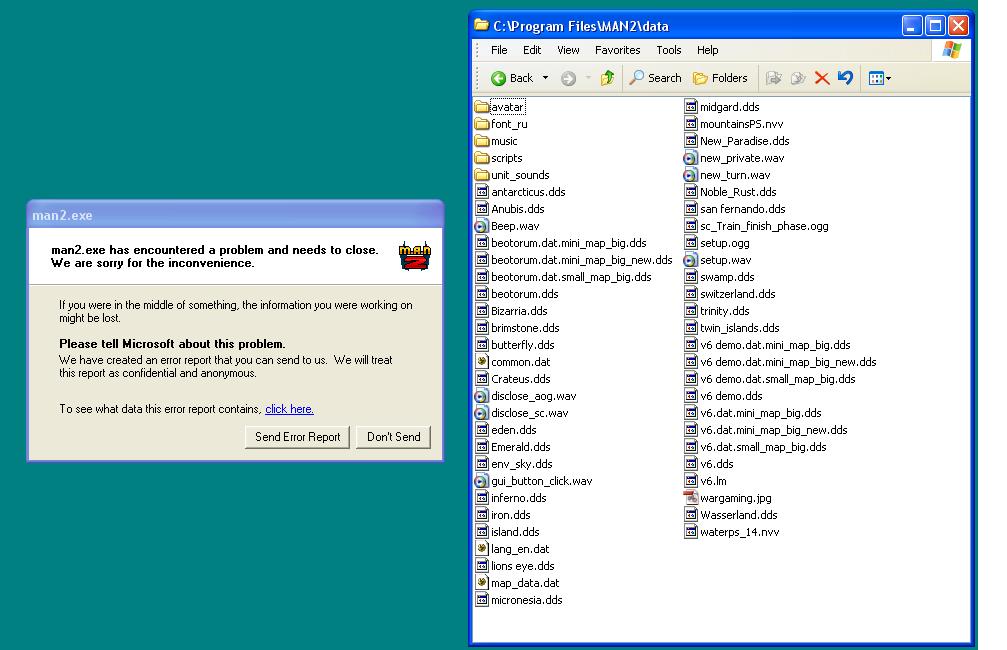The image size is (1007, 650).
Task: Click the Don't Send button
Action: point(394,437)
